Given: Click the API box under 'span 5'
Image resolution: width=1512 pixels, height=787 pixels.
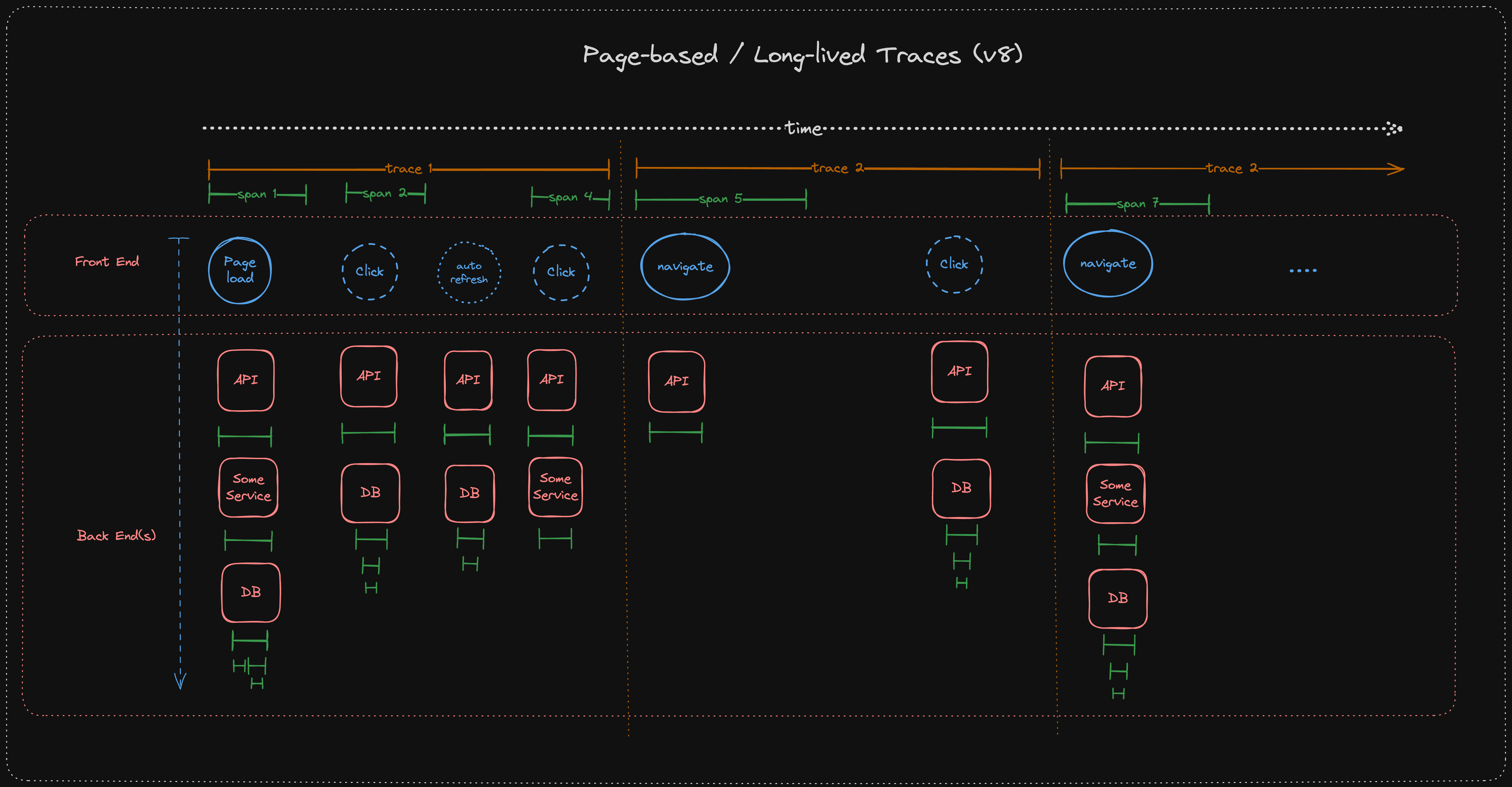Looking at the screenshot, I should click(x=676, y=381).
